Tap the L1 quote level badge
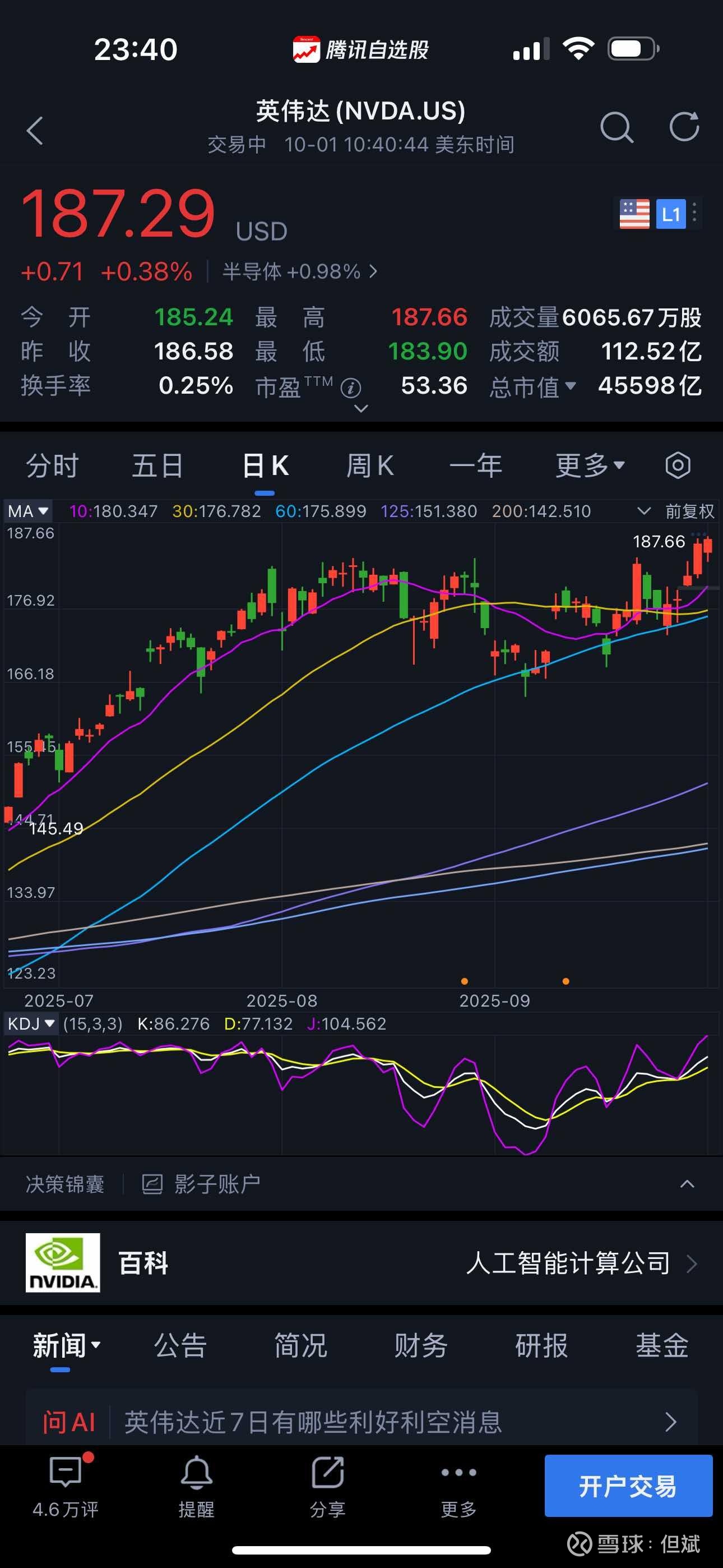The image size is (723, 1568). tap(671, 214)
